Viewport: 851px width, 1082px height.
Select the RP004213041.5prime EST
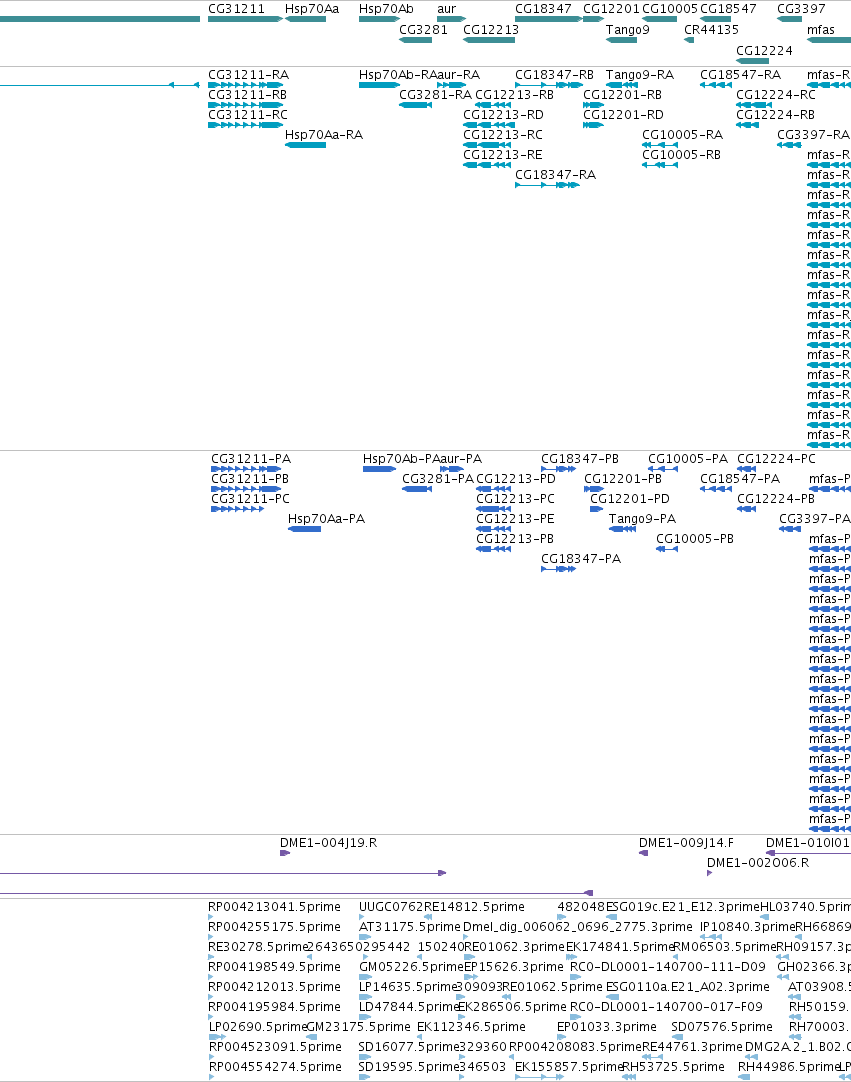pos(211,917)
